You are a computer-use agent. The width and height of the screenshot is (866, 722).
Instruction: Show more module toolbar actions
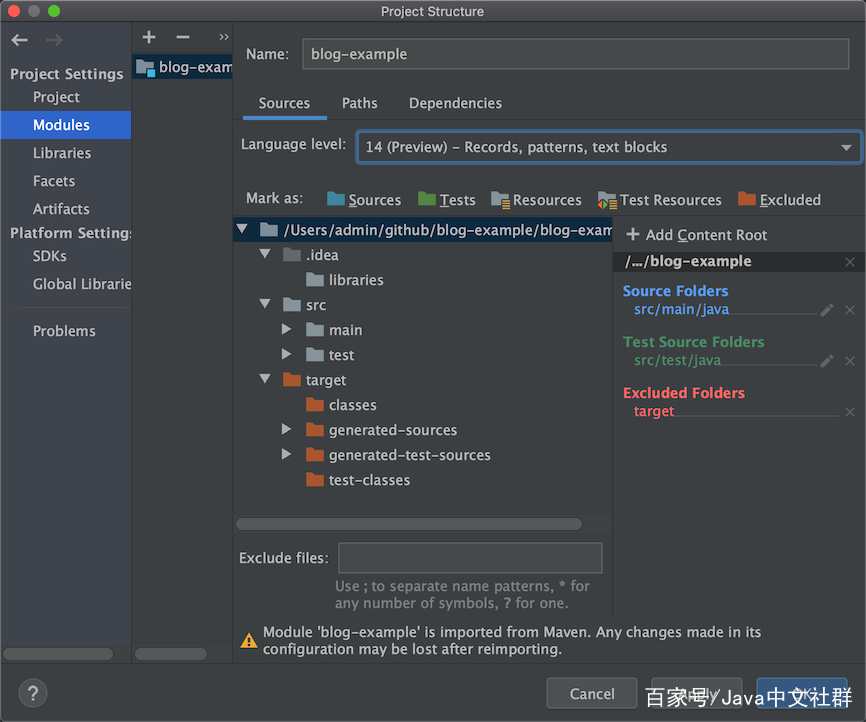point(223,37)
